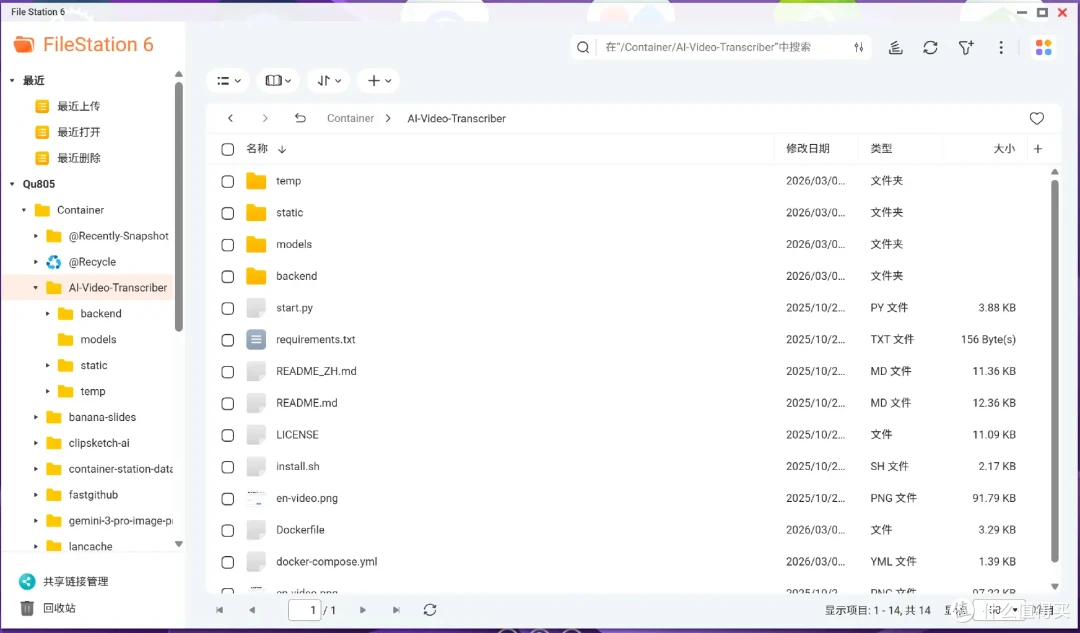Sort by the 大小 column header
This screenshot has height=633, width=1080.
pos(1004,149)
